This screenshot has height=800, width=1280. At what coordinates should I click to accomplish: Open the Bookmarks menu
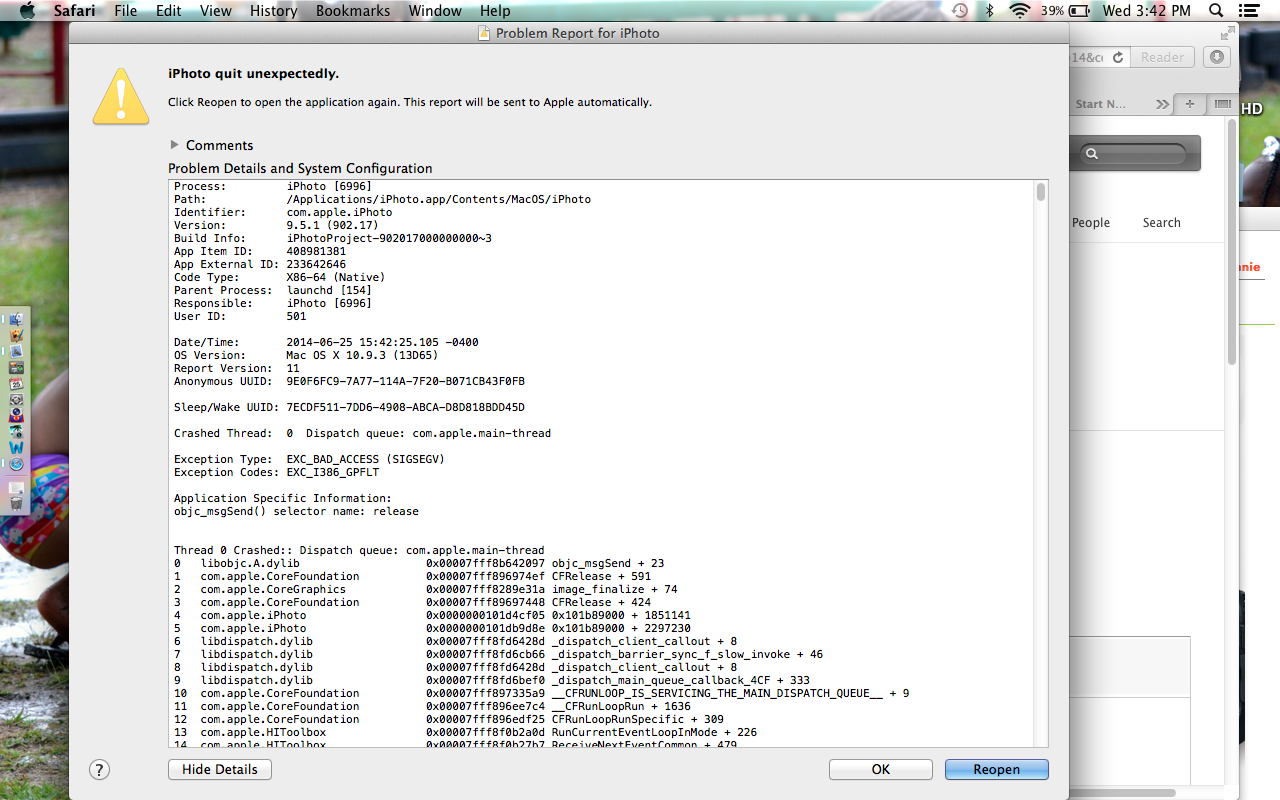355,11
